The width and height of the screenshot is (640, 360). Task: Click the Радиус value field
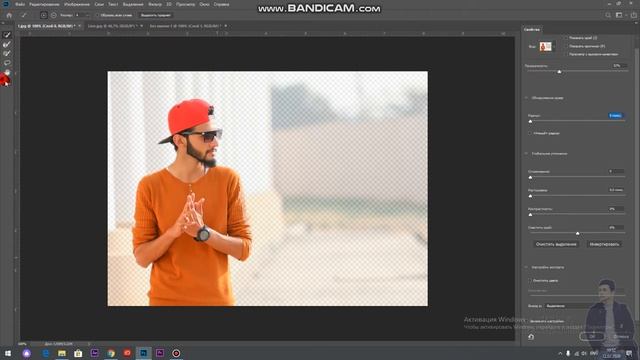coord(615,116)
